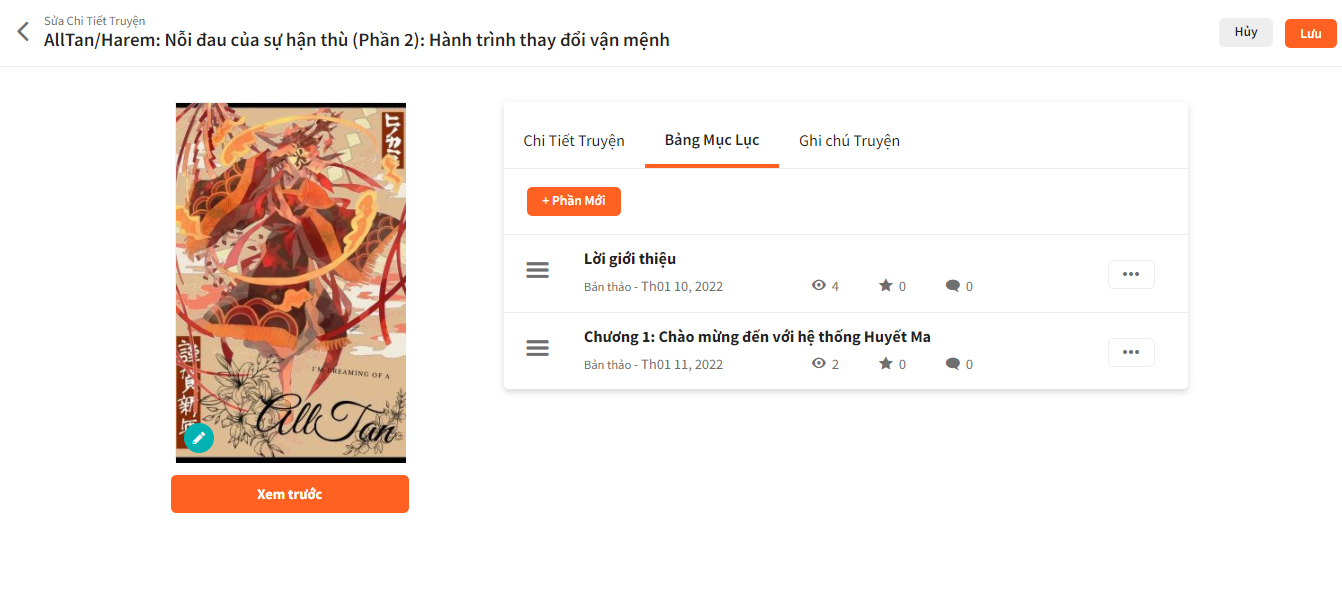1342x603 pixels.
Task: Click the + Phần Mới button
Action: click(x=574, y=201)
